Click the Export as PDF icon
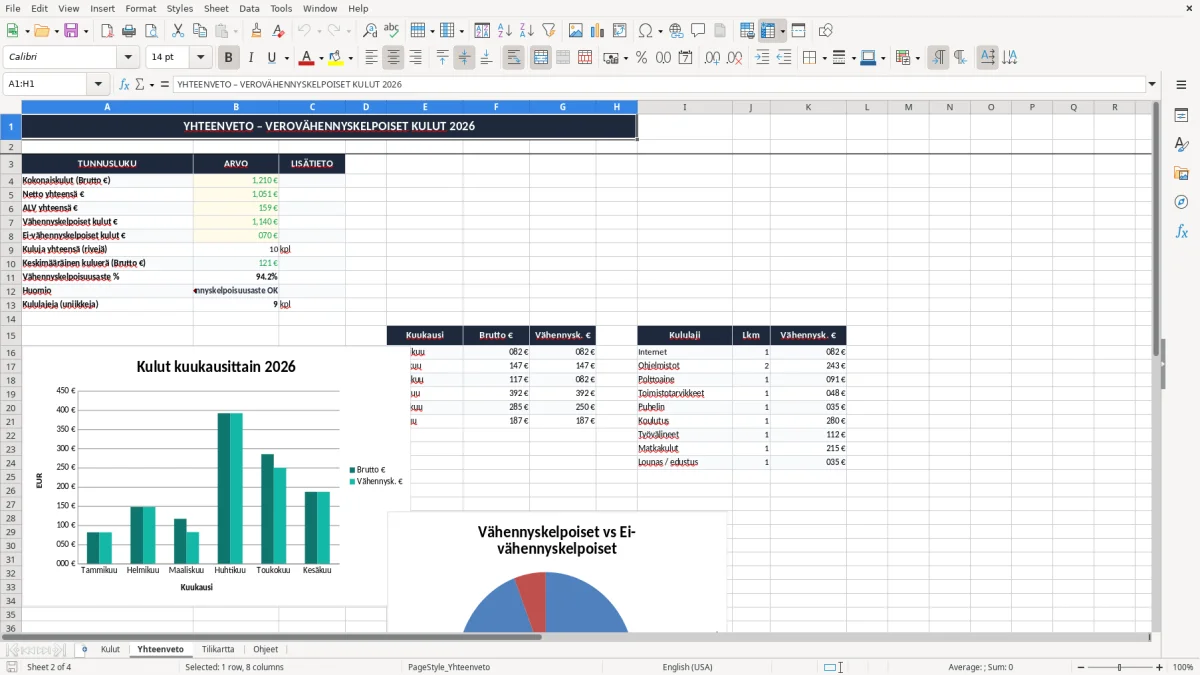Image resolution: width=1200 pixels, height=675 pixels. click(x=107, y=31)
